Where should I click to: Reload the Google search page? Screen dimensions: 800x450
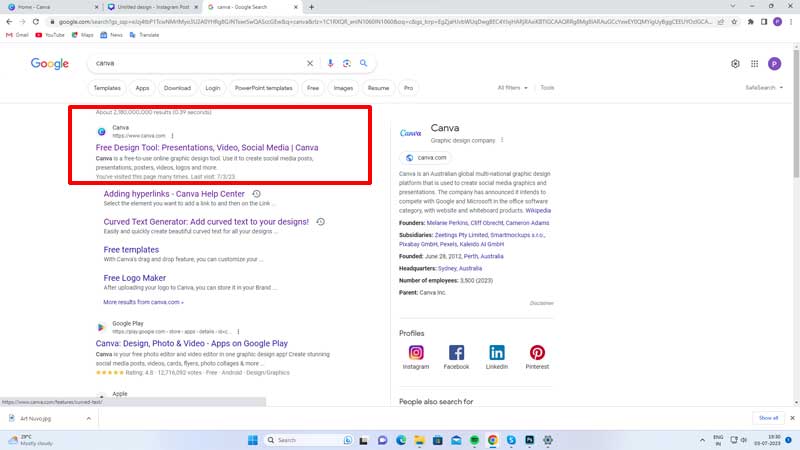(x=36, y=22)
